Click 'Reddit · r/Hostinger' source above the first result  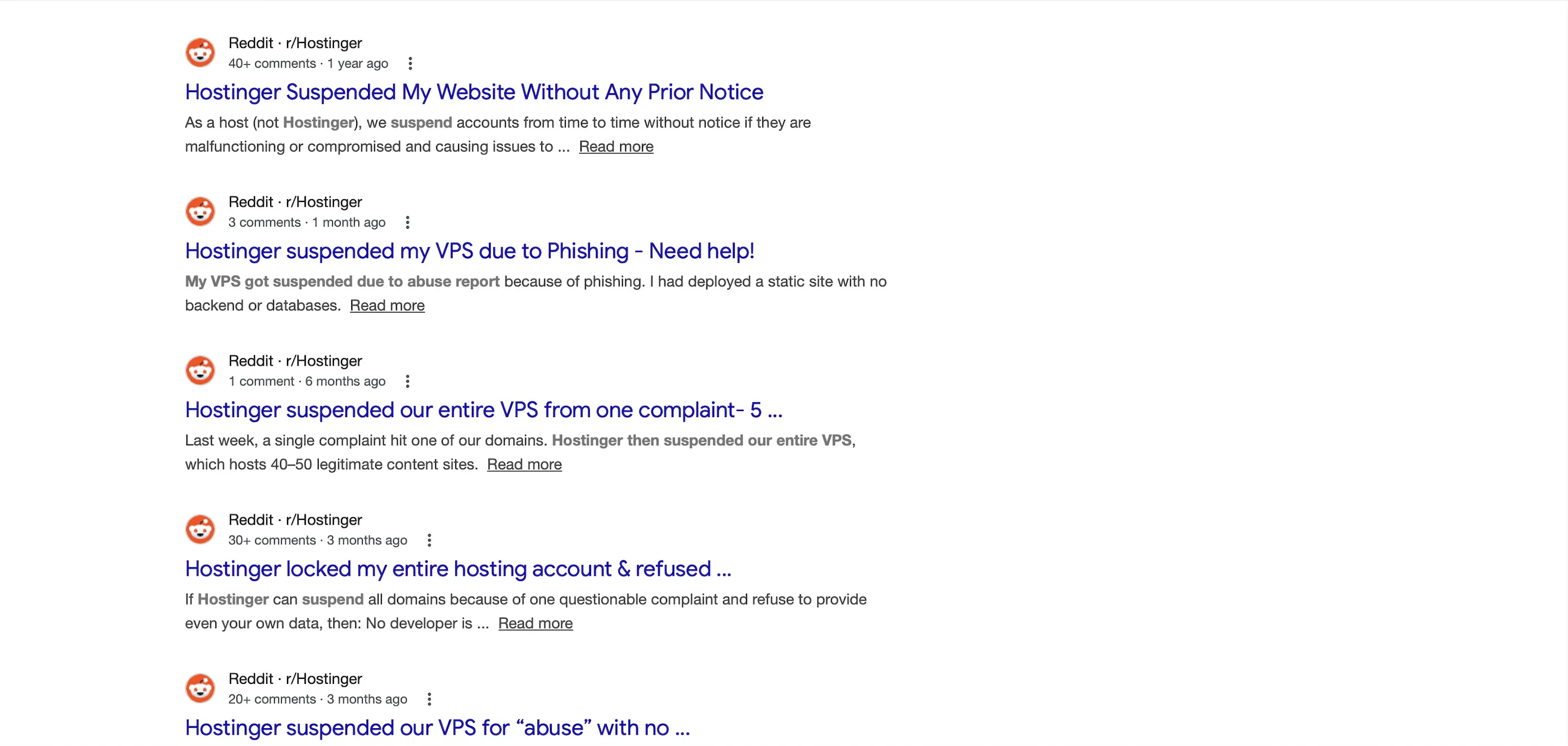pyautogui.click(x=295, y=43)
